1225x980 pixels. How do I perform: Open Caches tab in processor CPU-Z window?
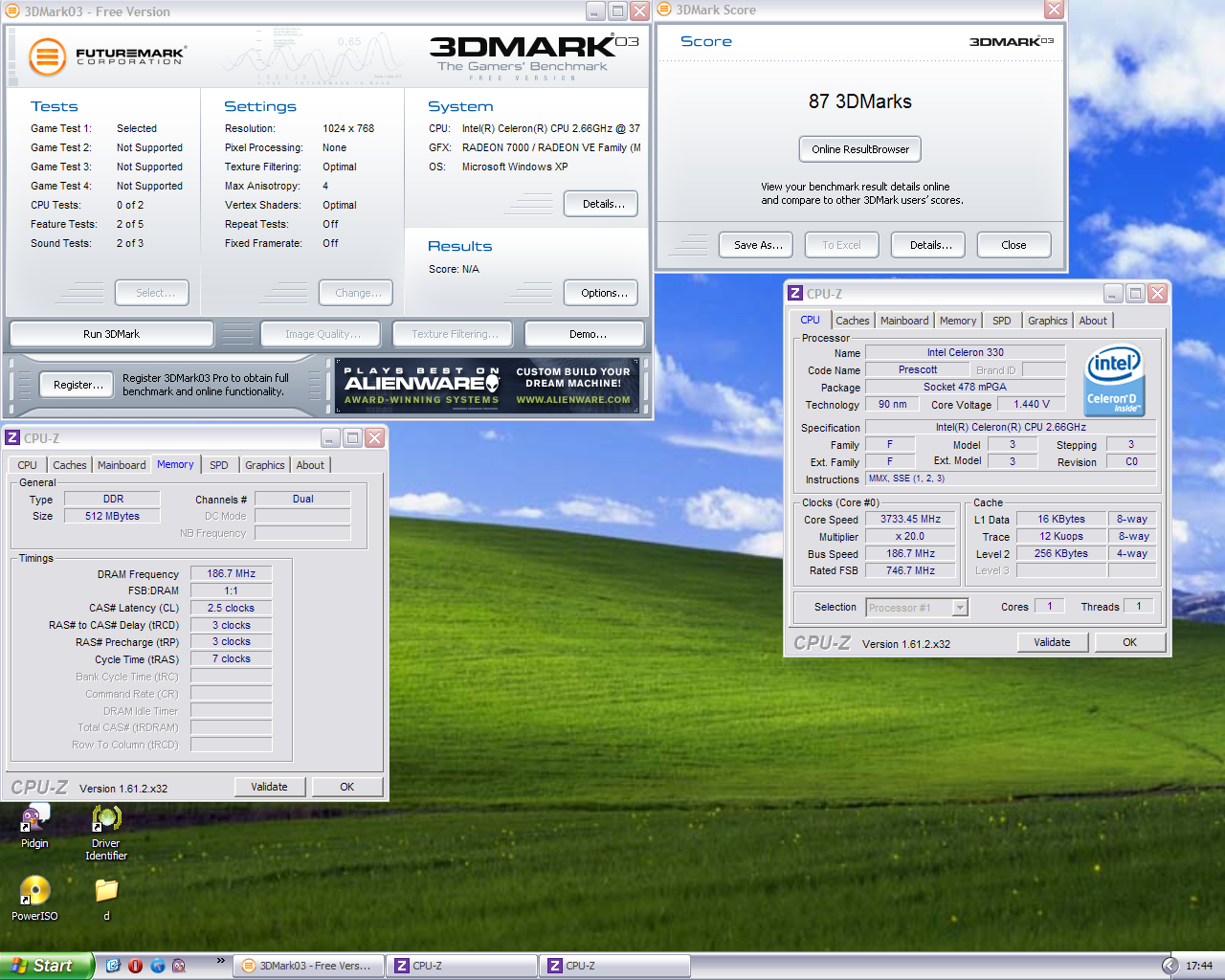(x=853, y=321)
